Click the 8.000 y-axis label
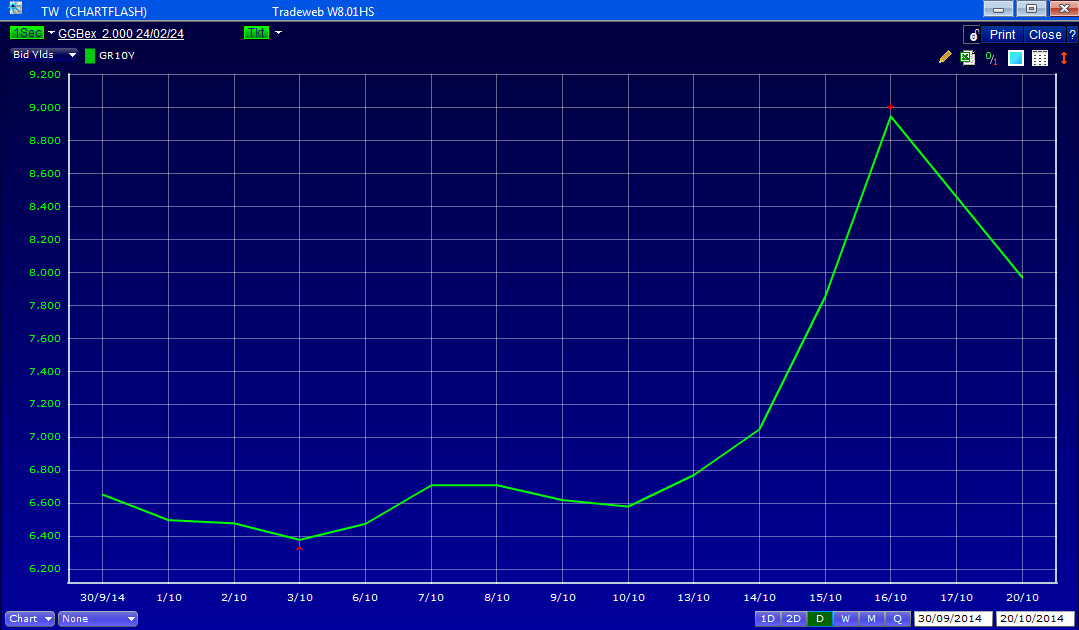 click(45, 272)
